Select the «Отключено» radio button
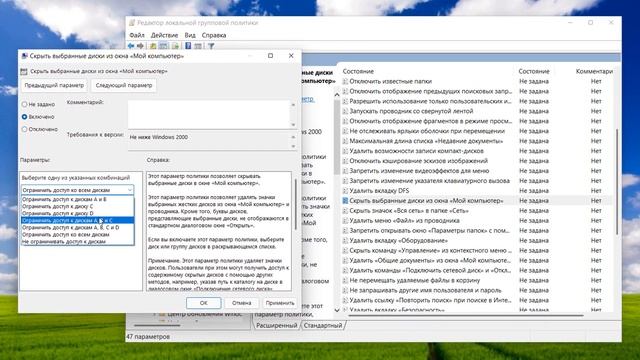 click(x=24, y=129)
